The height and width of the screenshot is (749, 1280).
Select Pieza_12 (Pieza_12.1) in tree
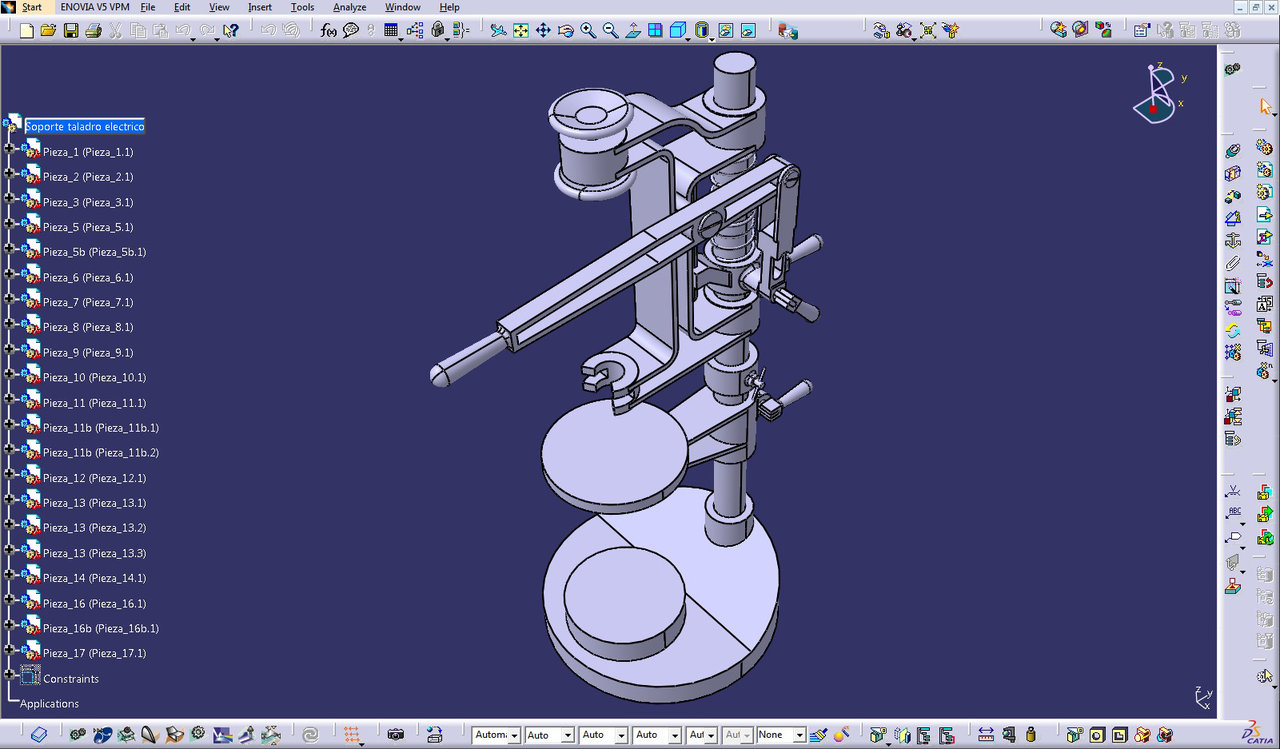[x=95, y=478]
